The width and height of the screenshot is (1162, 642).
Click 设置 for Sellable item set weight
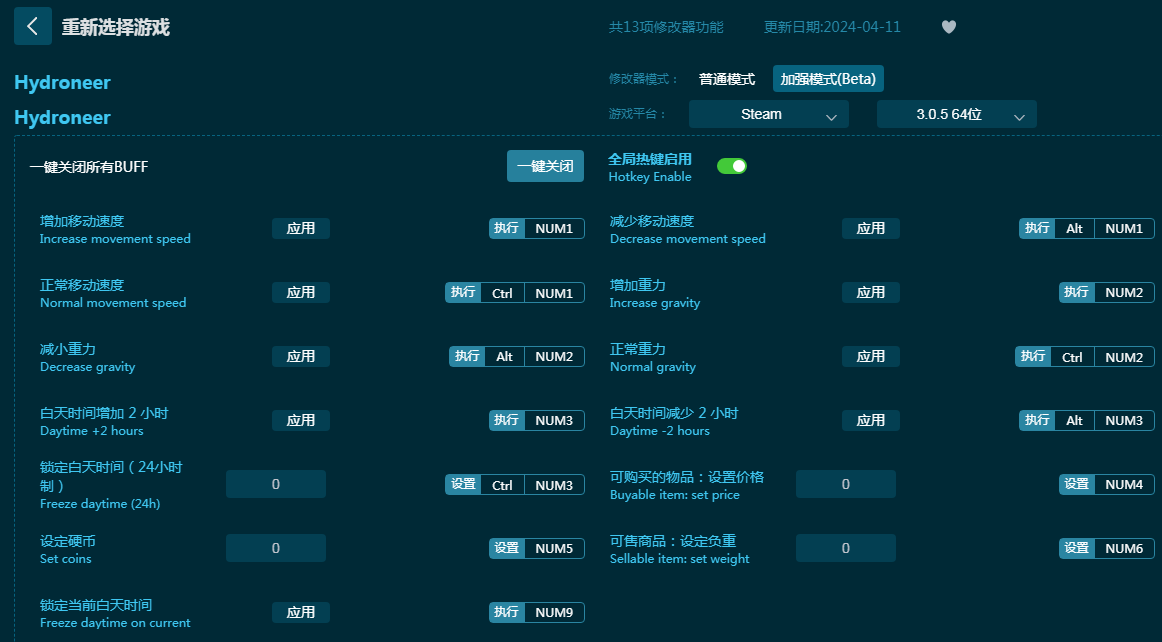click(1077, 549)
